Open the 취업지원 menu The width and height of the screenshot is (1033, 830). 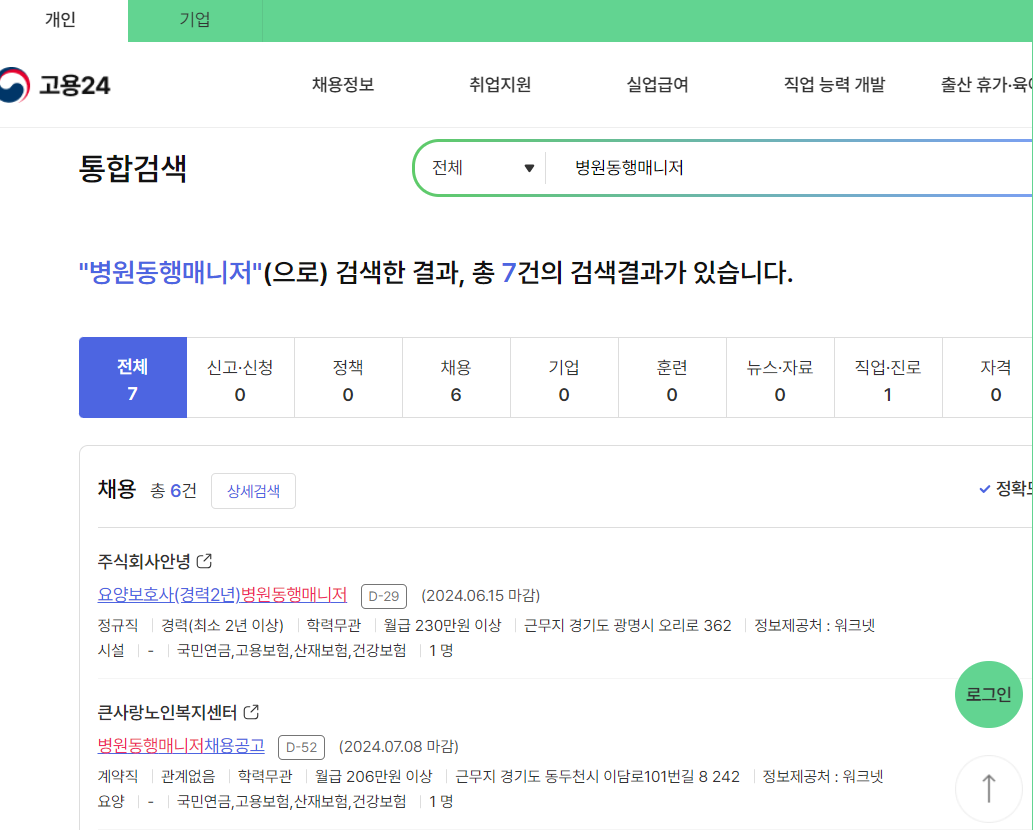click(500, 86)
